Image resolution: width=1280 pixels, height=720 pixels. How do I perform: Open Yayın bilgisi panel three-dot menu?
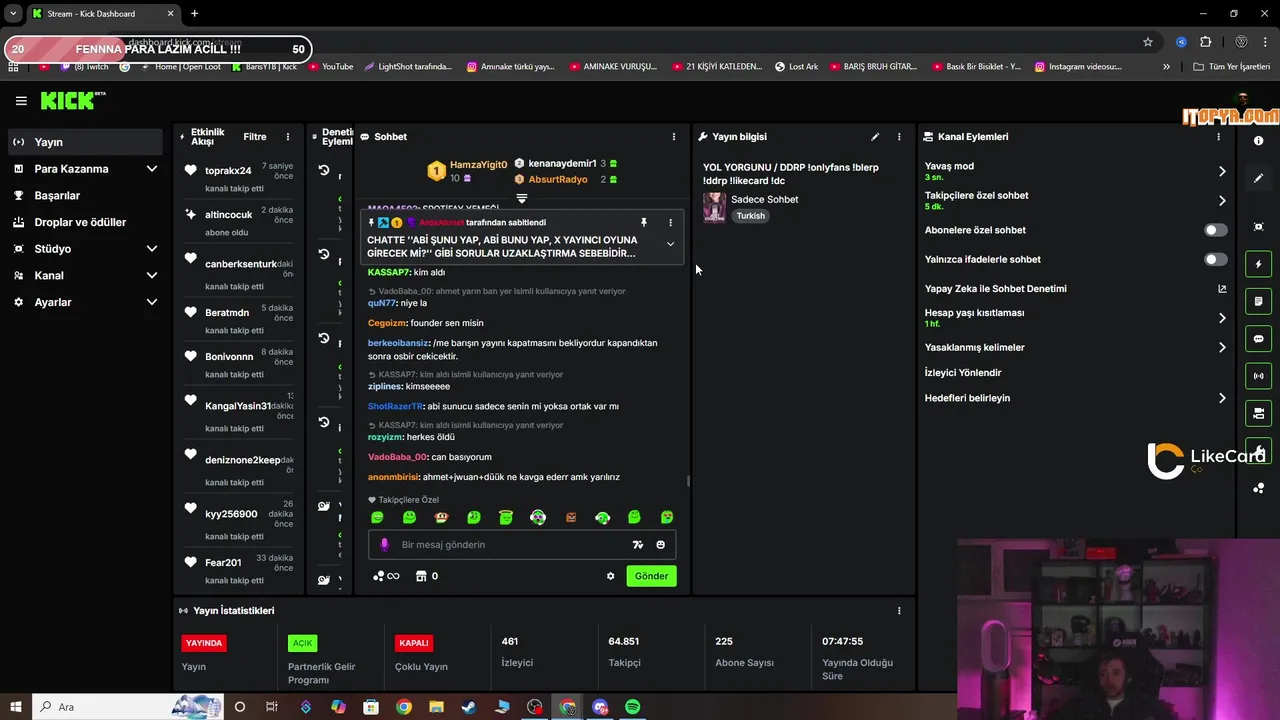pos(899,137)
